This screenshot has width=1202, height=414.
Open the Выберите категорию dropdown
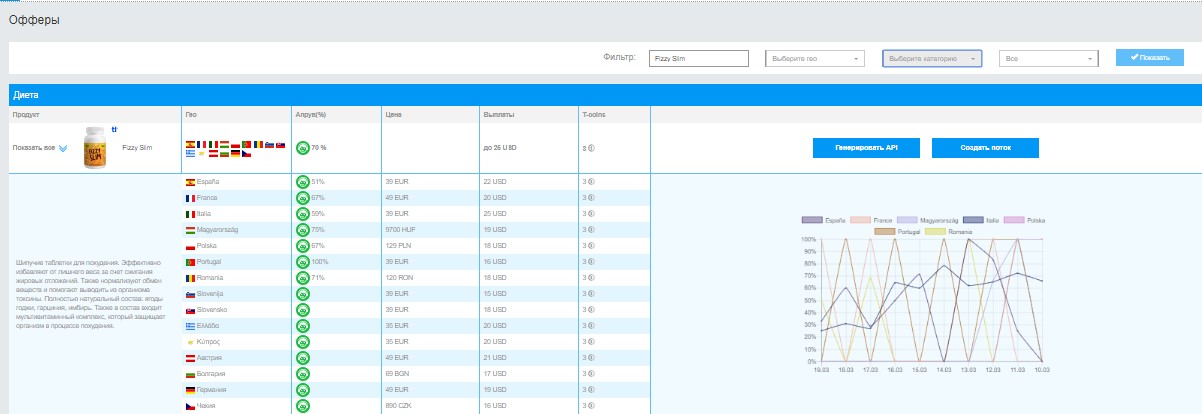(x=932, y=59)
